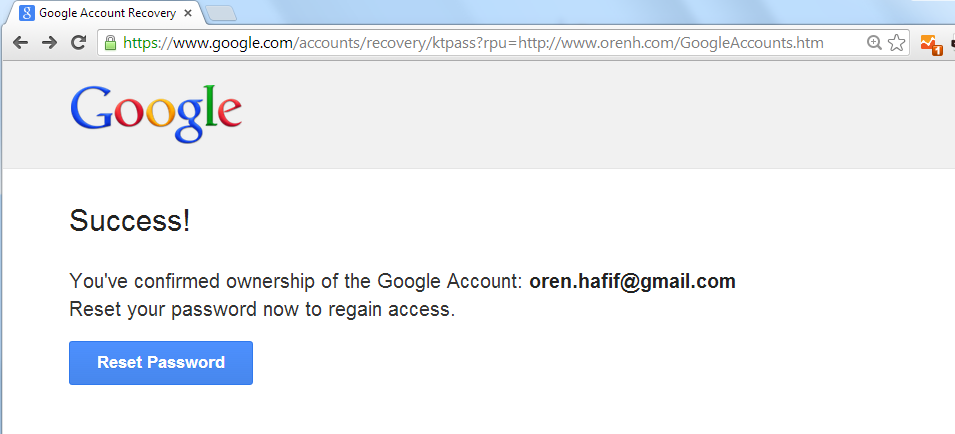Close the Google Account Recovery tab

(x=188, y=14)
